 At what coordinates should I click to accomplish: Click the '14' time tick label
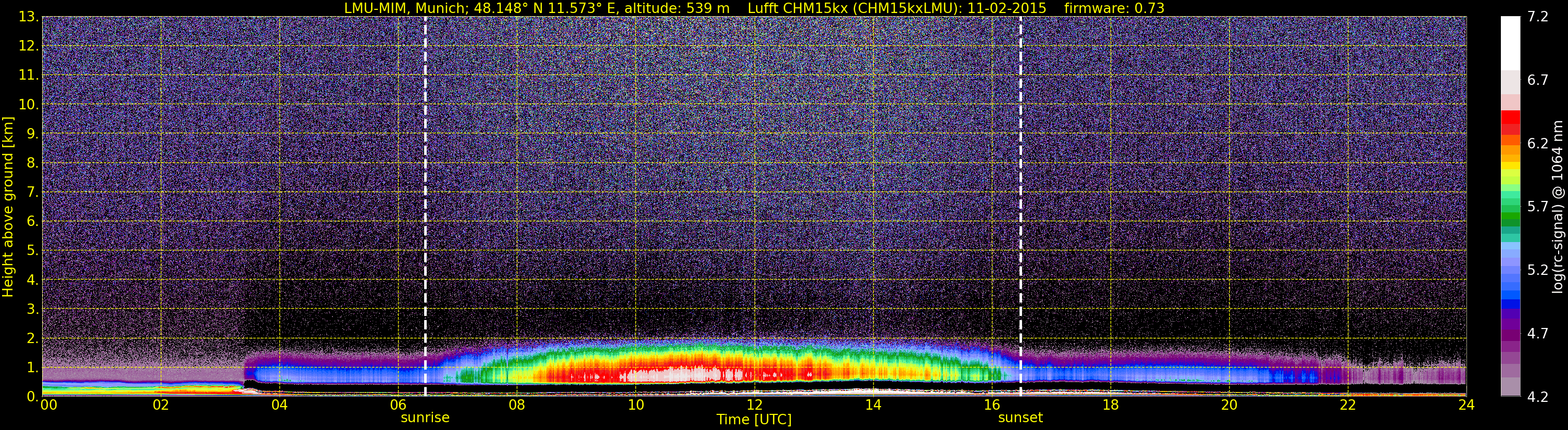coord(873,405)
